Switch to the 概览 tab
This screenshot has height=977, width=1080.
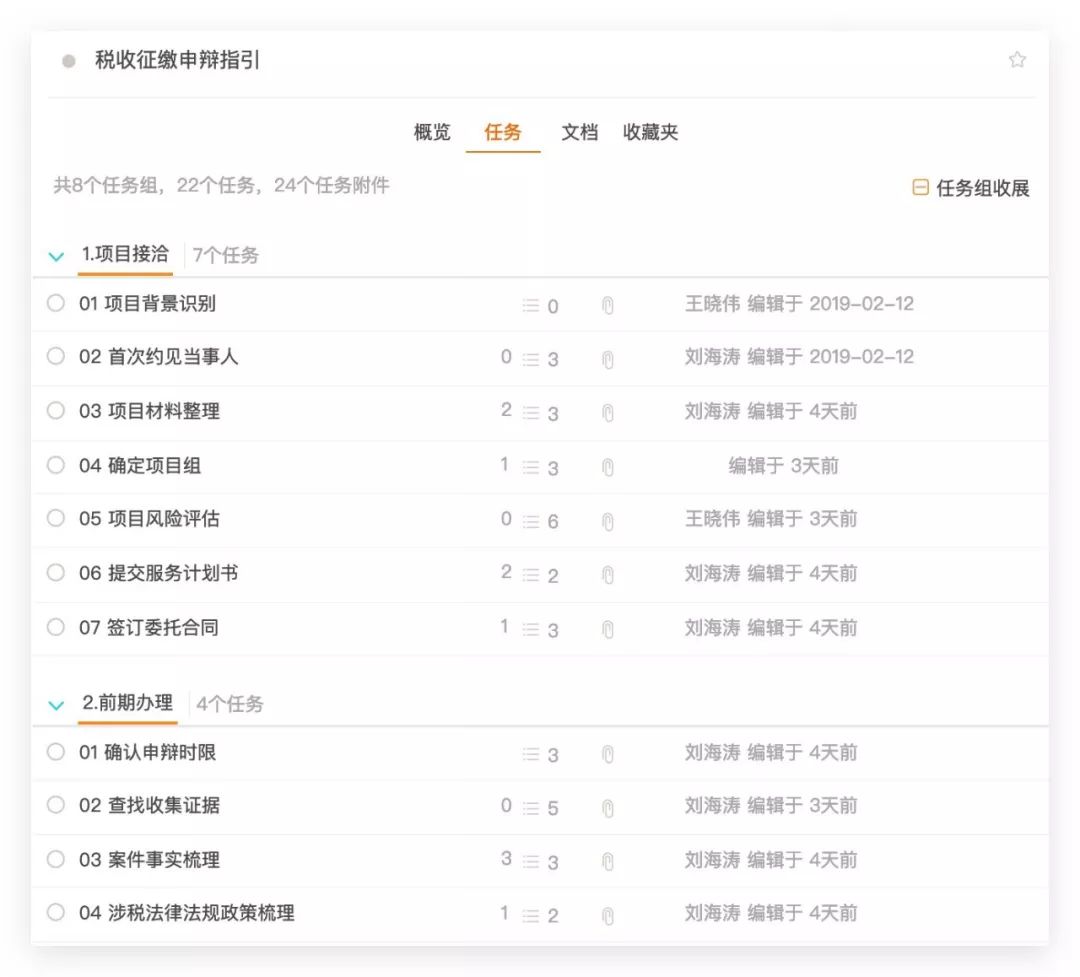click(432, 132)
